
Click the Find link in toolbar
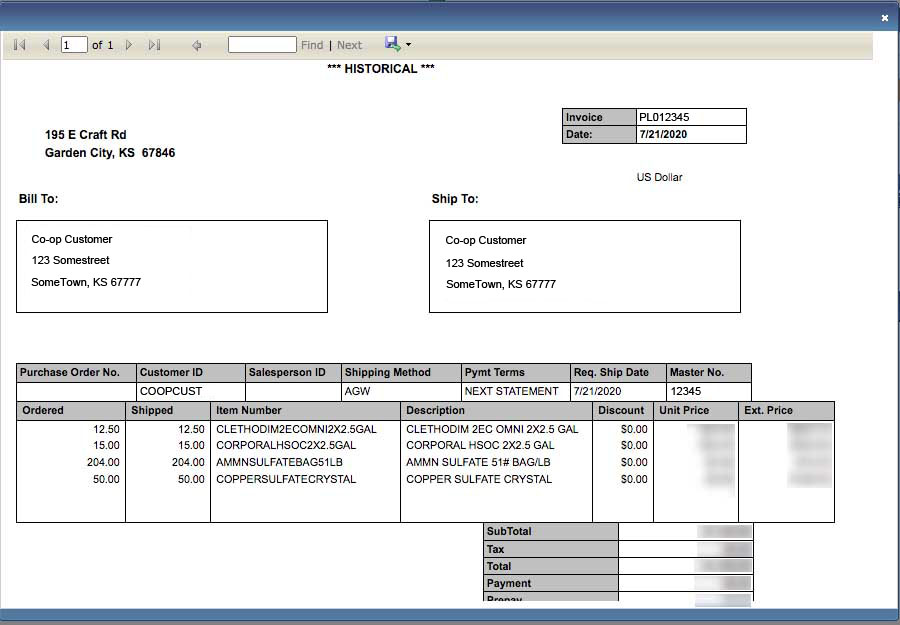coord(312,45)
